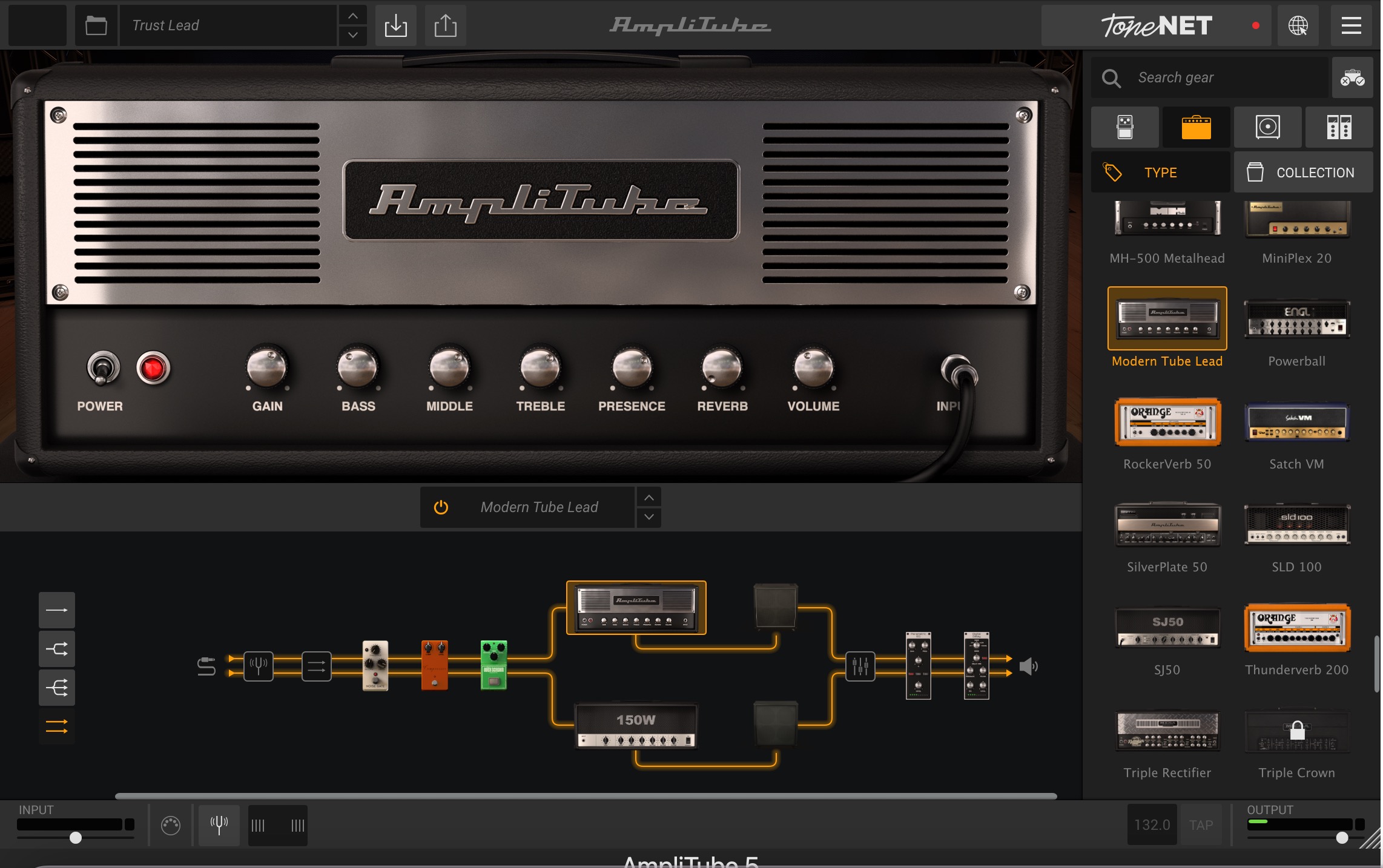Click the locked Triple Crown amp

(x=1296, y=731)
